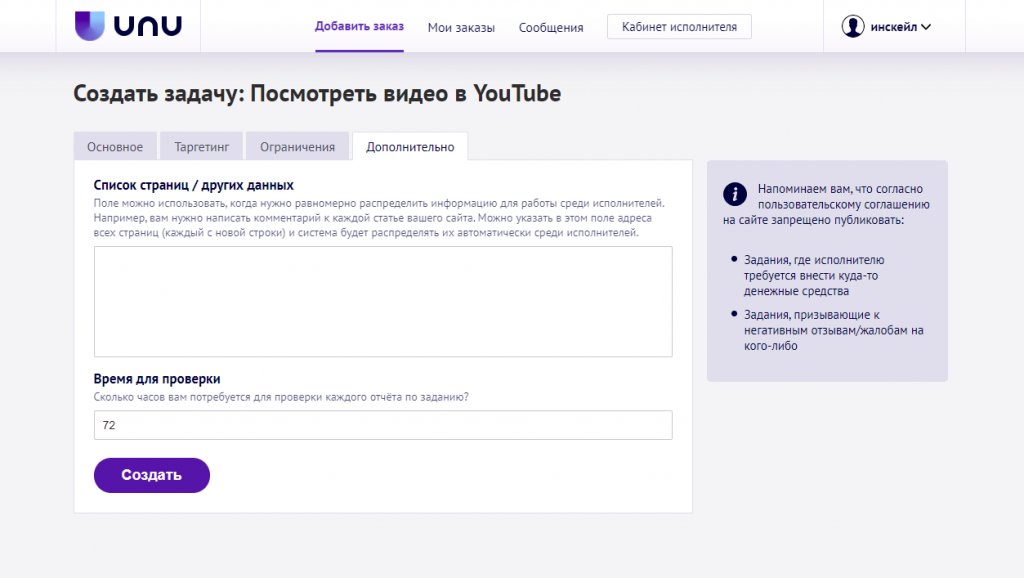Click the Напоминаем вам reminder text
This screenshot has height=578, width=1024.
pyautogui.click(x=827, y=204)
